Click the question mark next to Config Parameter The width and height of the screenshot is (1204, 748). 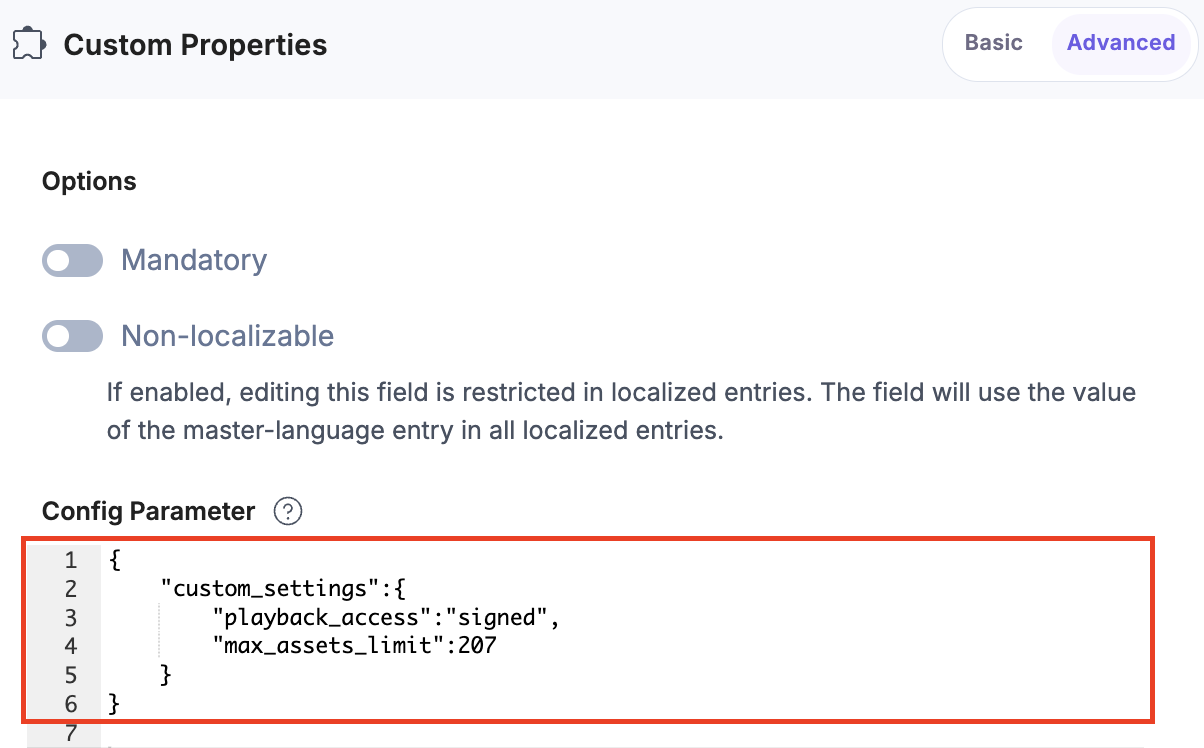coord(287,511)
